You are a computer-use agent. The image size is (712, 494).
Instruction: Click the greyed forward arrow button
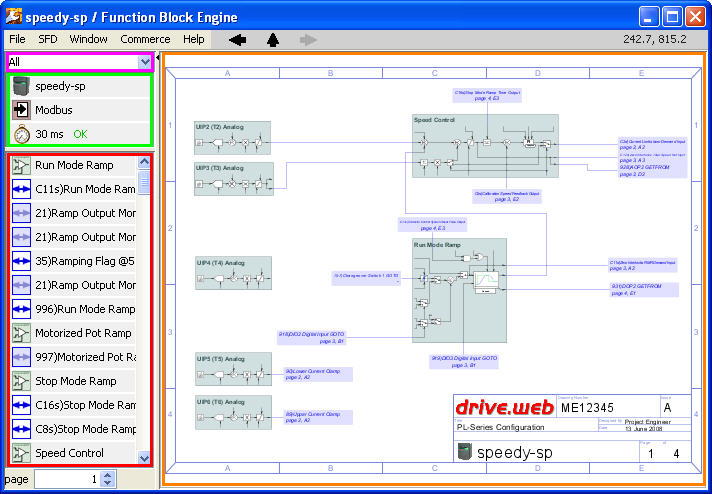(x=308, y=40)
